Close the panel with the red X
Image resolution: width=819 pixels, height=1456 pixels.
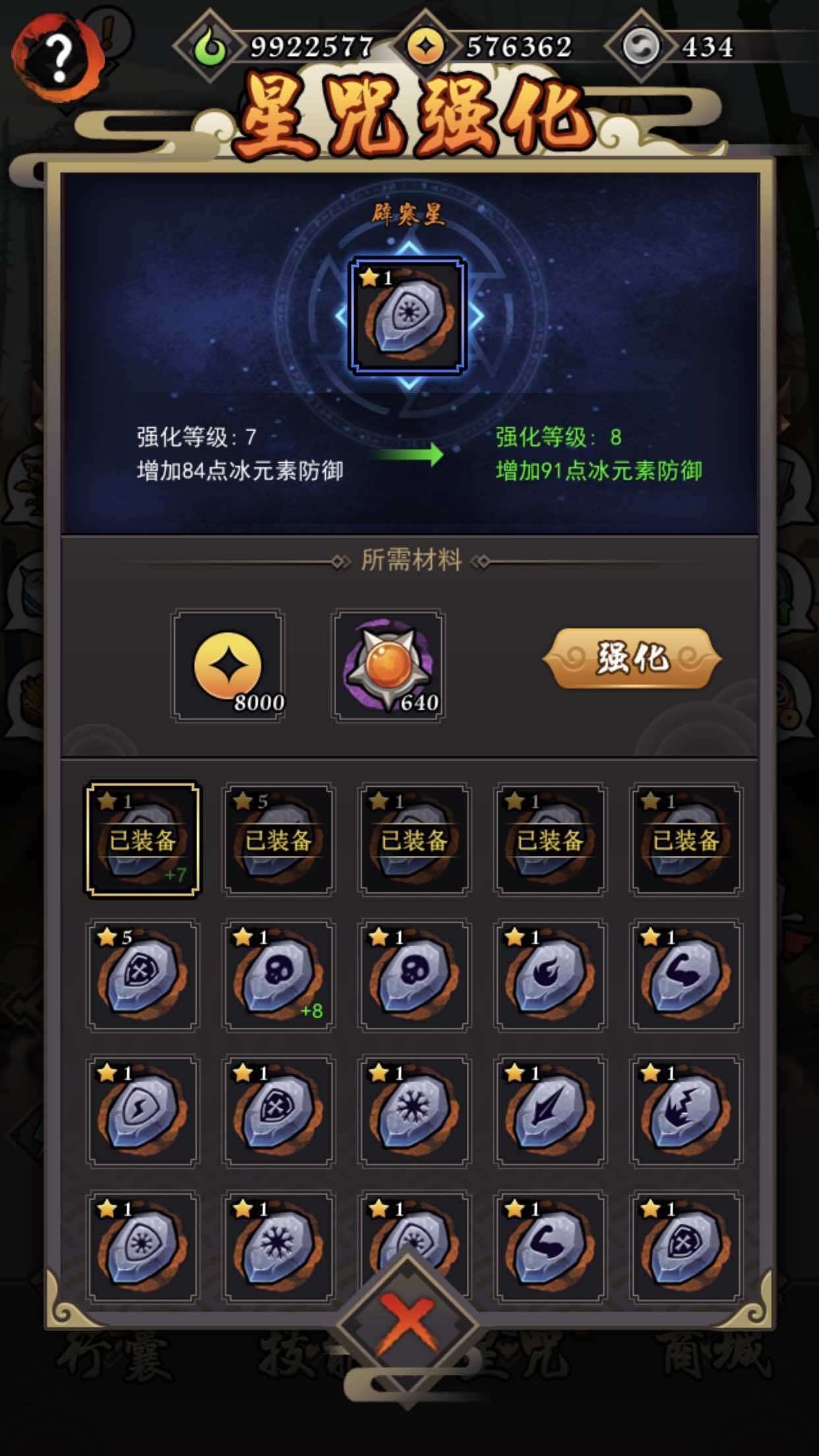[x=408, y=1325]
